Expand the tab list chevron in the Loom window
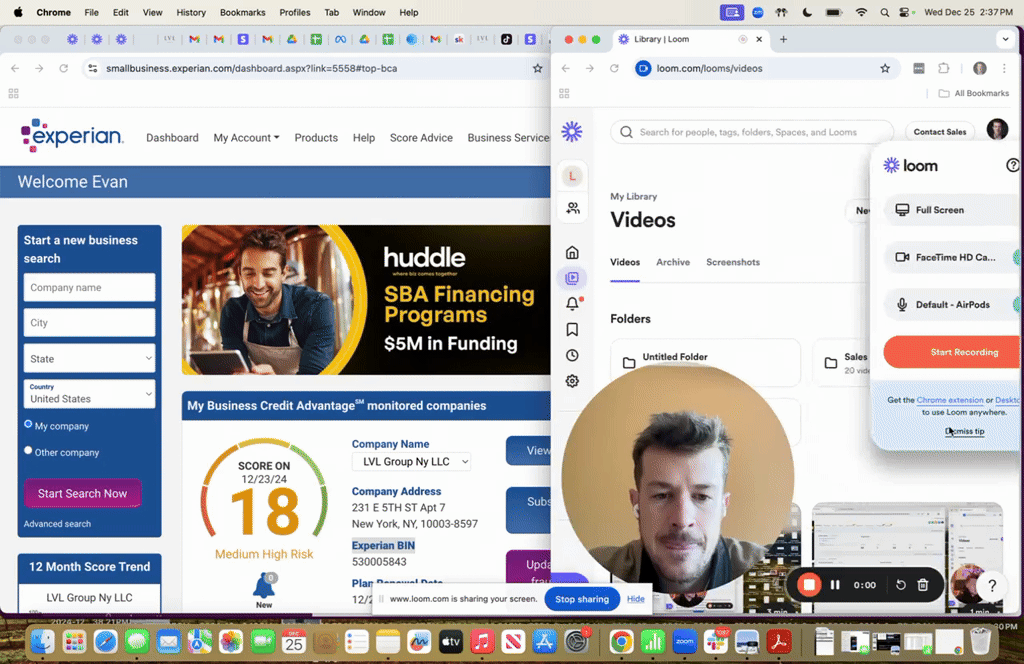 [1005, 39]
